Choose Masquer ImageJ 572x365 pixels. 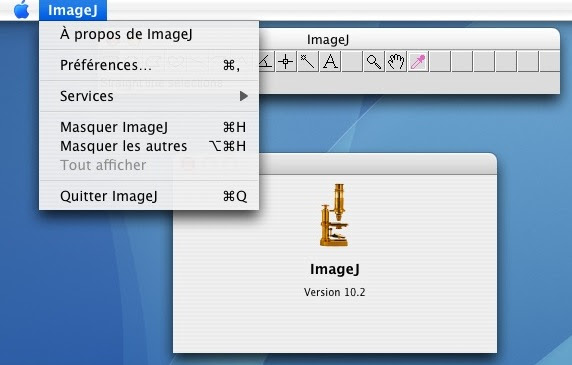pyautogui.click(x=149, y=127)
